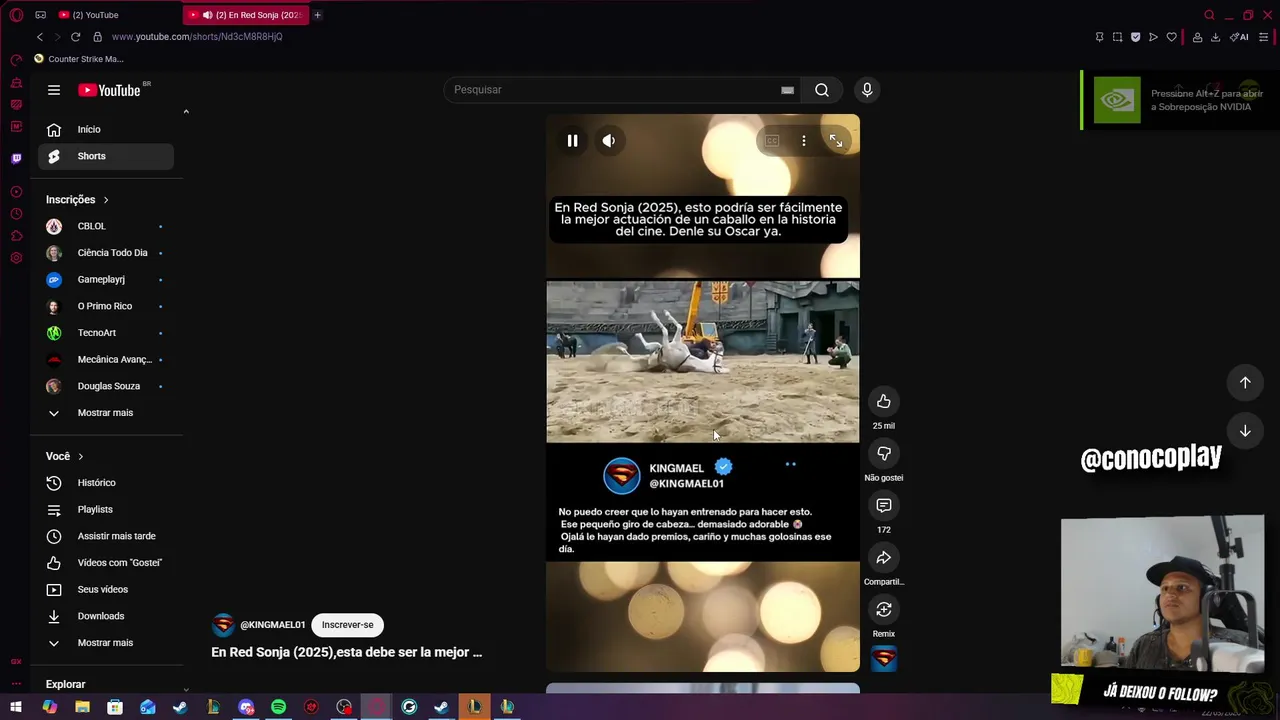Open File Explorer from the taskbar

tap(82, 707)
